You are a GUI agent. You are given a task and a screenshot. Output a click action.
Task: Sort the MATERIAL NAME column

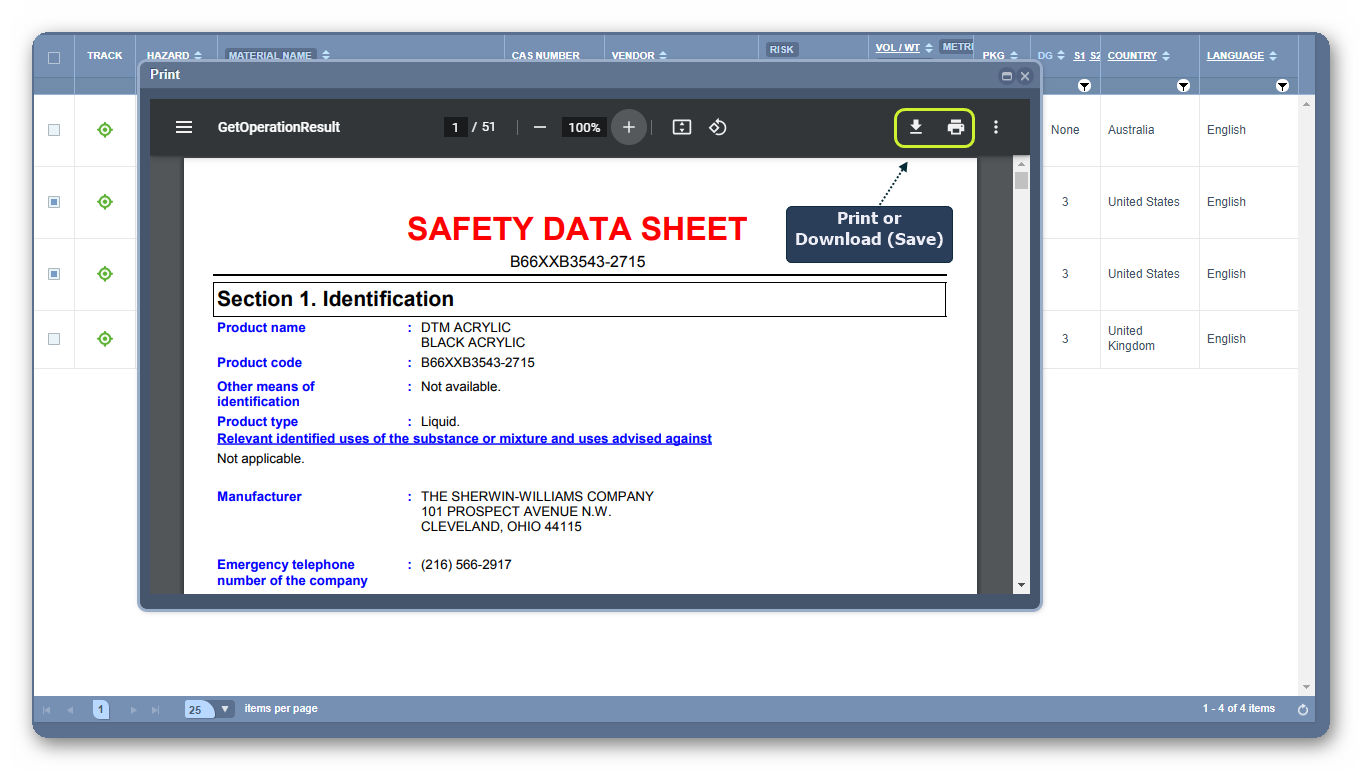pos(271,55)
